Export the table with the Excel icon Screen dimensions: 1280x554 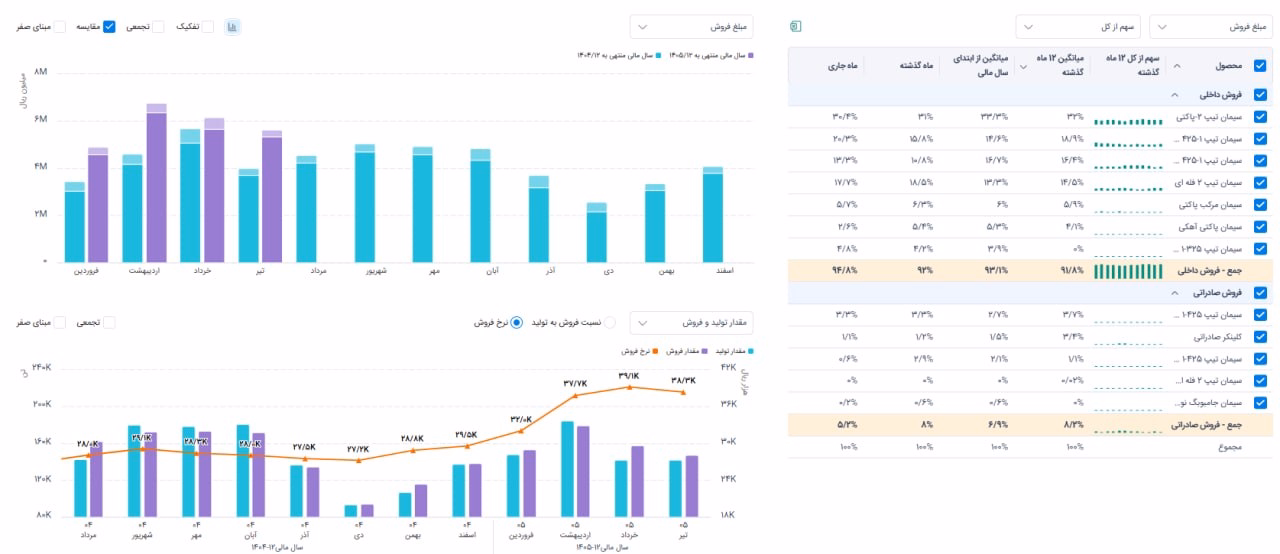pos(796,26)
